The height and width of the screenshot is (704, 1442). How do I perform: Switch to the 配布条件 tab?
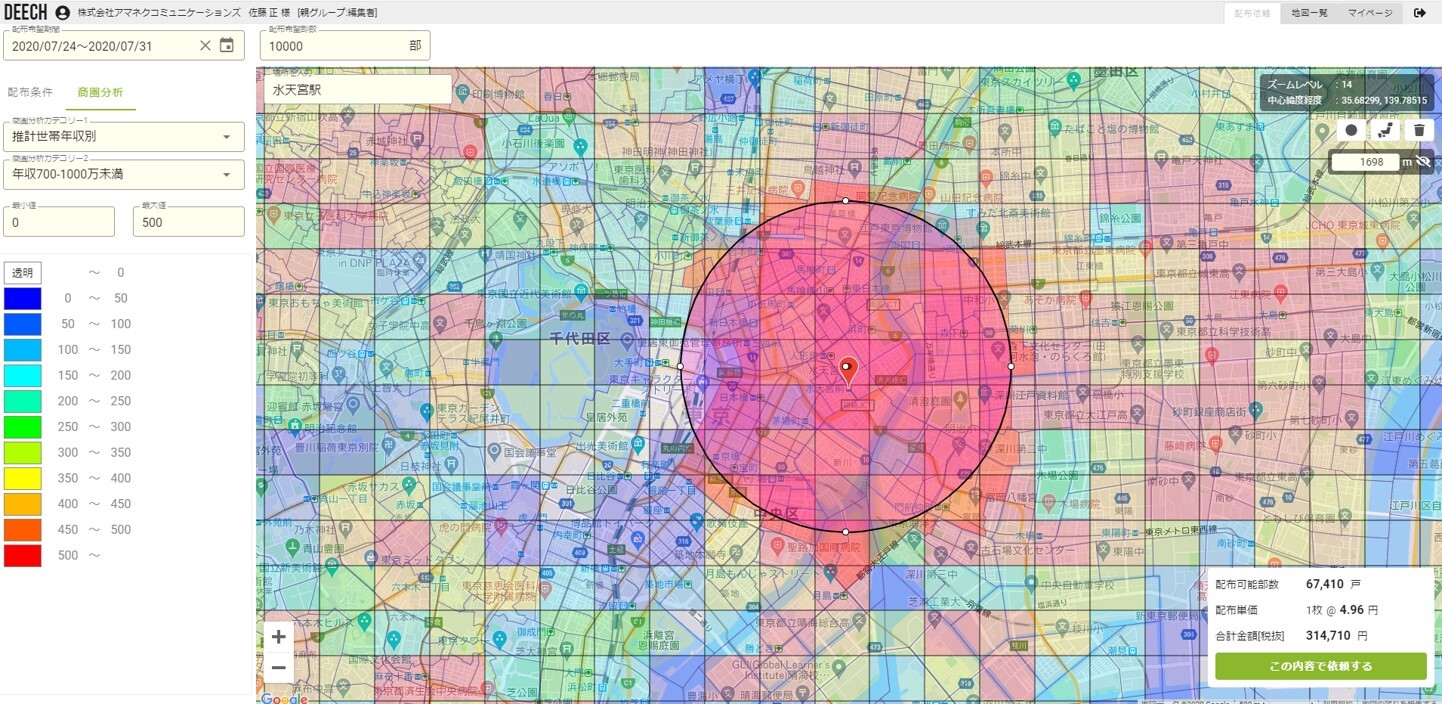(x=30, y=92)
